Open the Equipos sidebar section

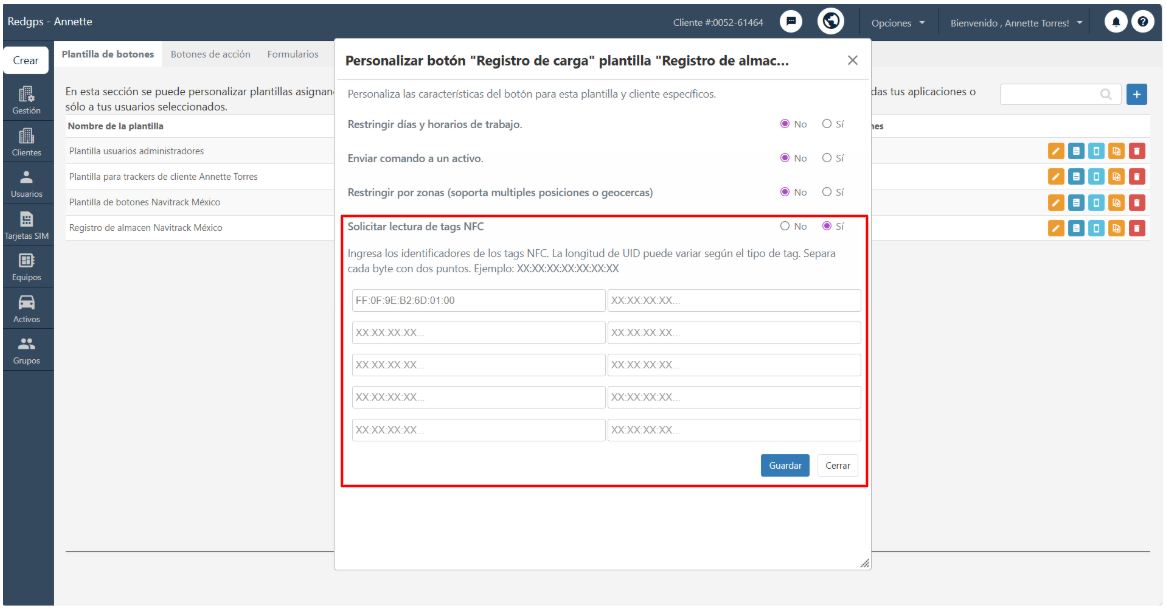pyautogui.click(x=26, y=267)
